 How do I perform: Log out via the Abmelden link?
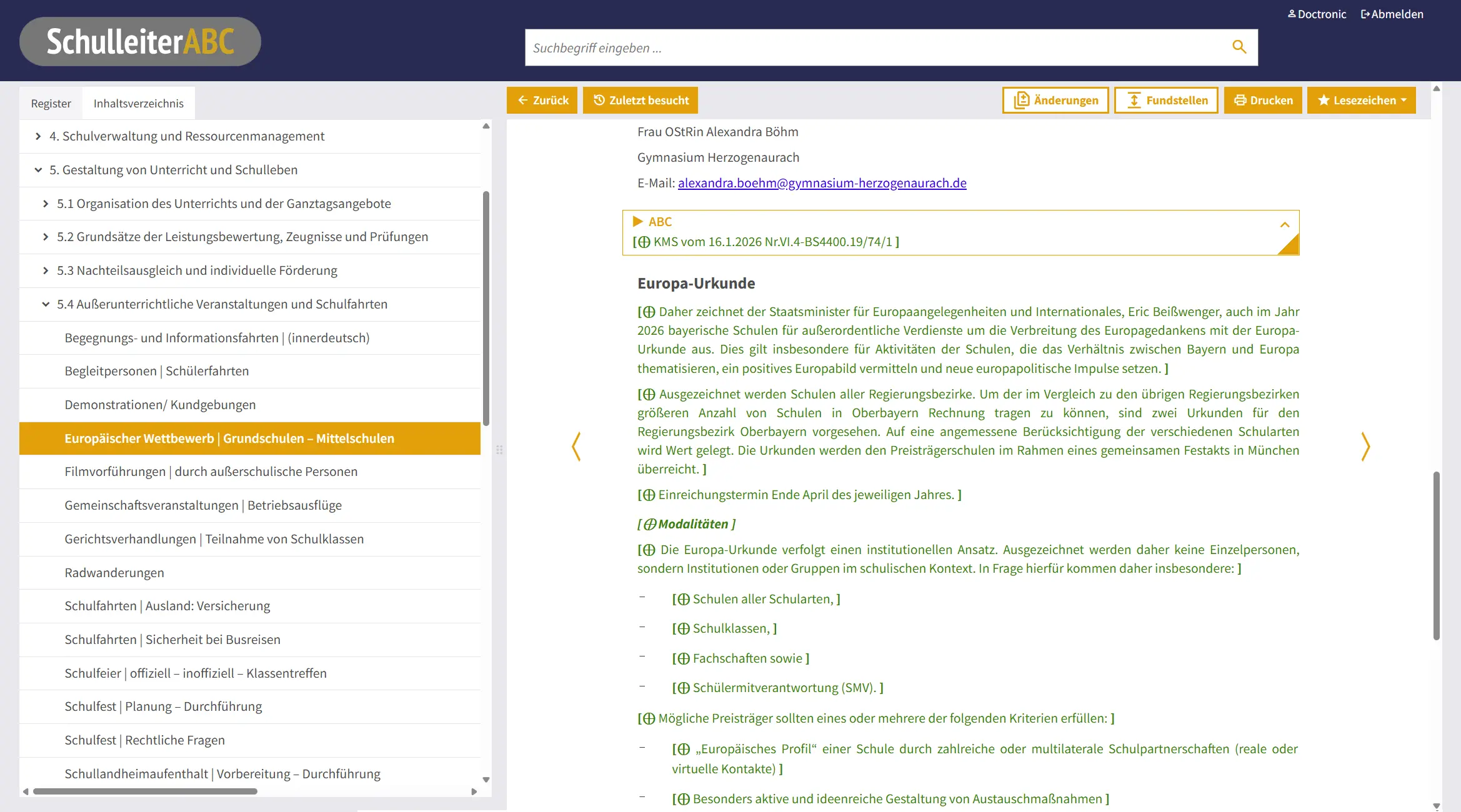tap(1392, 14)
